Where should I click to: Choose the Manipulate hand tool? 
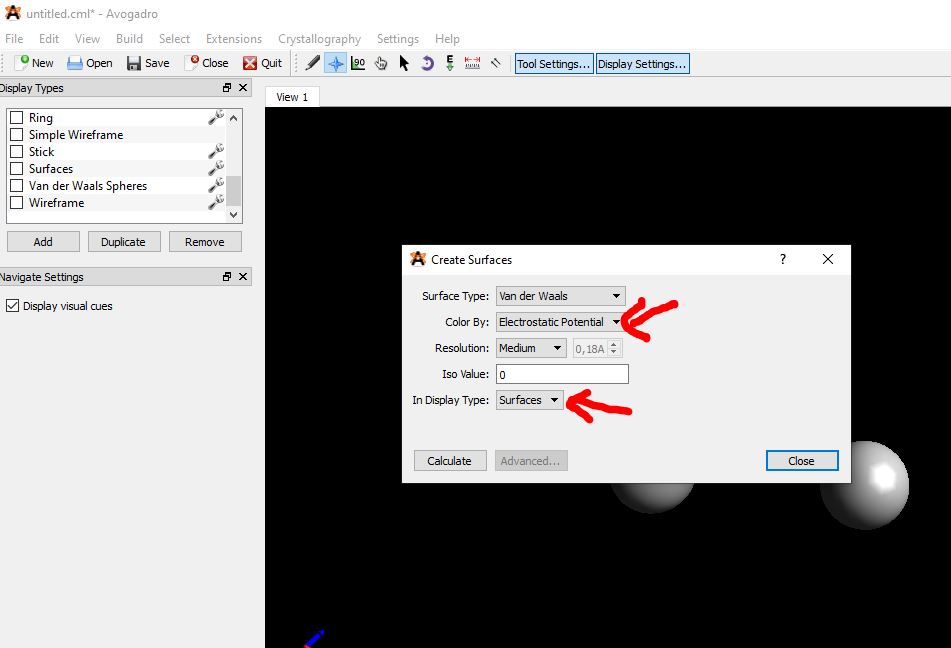click(x=381, y=63)
